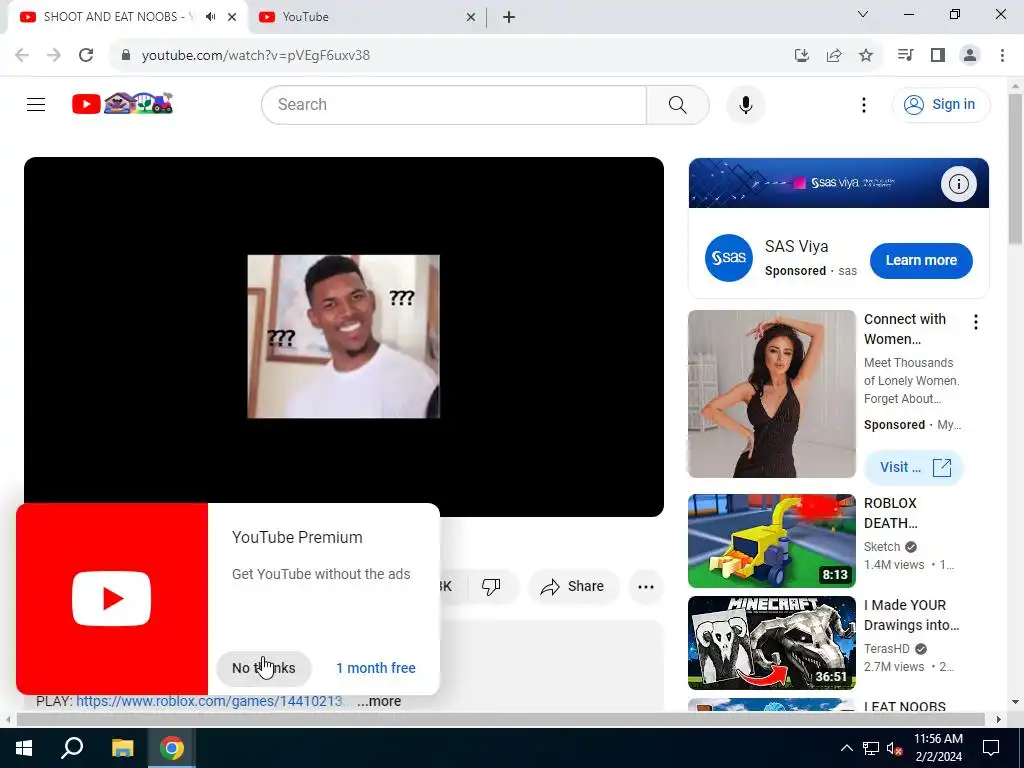Click Chrome icon in taskbar

tap(172, 748)
